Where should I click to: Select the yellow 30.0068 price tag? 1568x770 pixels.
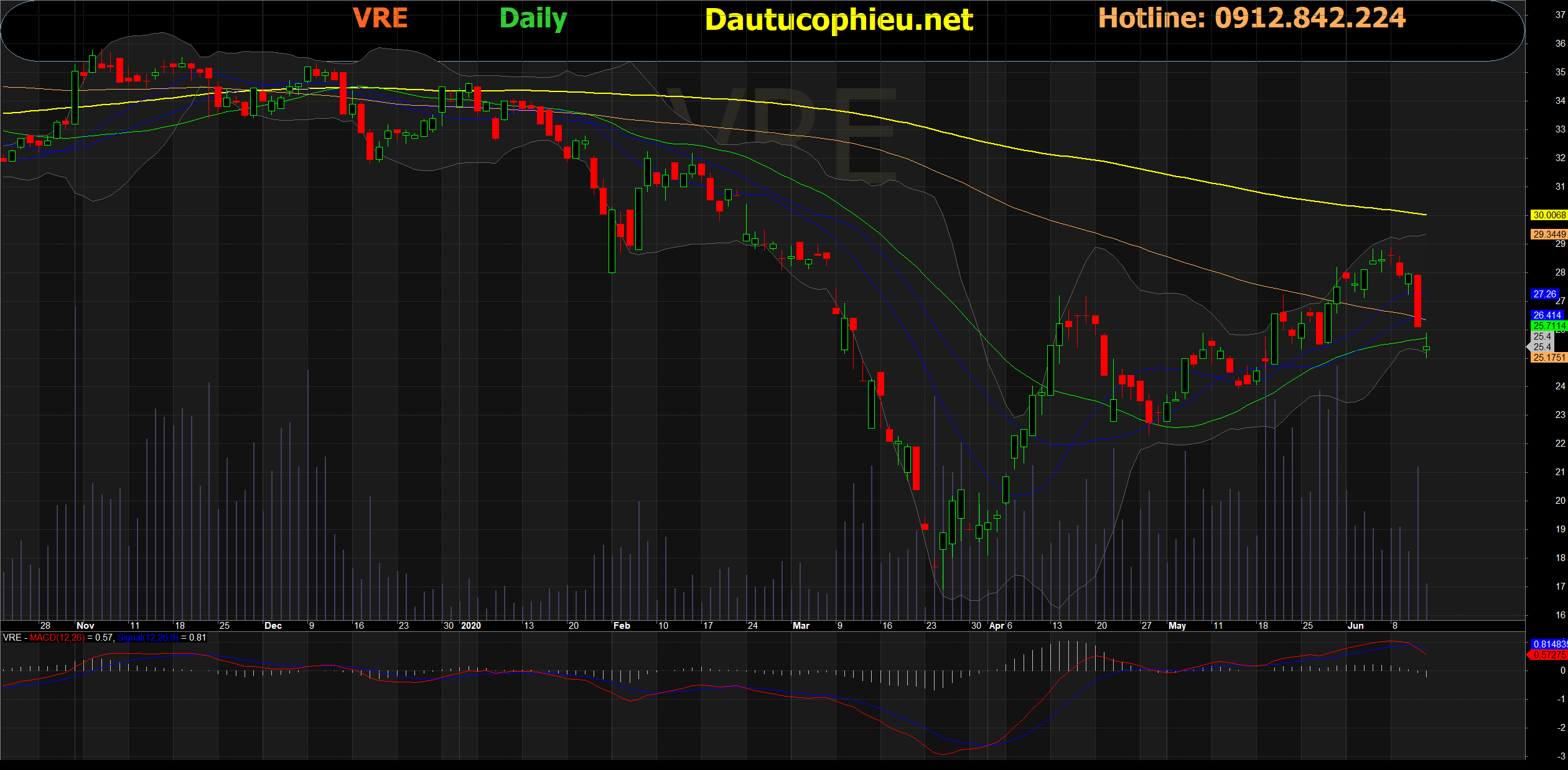tap(1548, 215)
